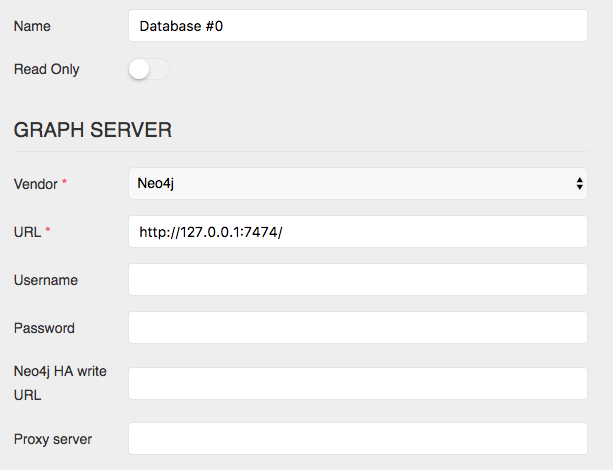
Task: Click the Vendor label text
Action: (x=36, y=184)
